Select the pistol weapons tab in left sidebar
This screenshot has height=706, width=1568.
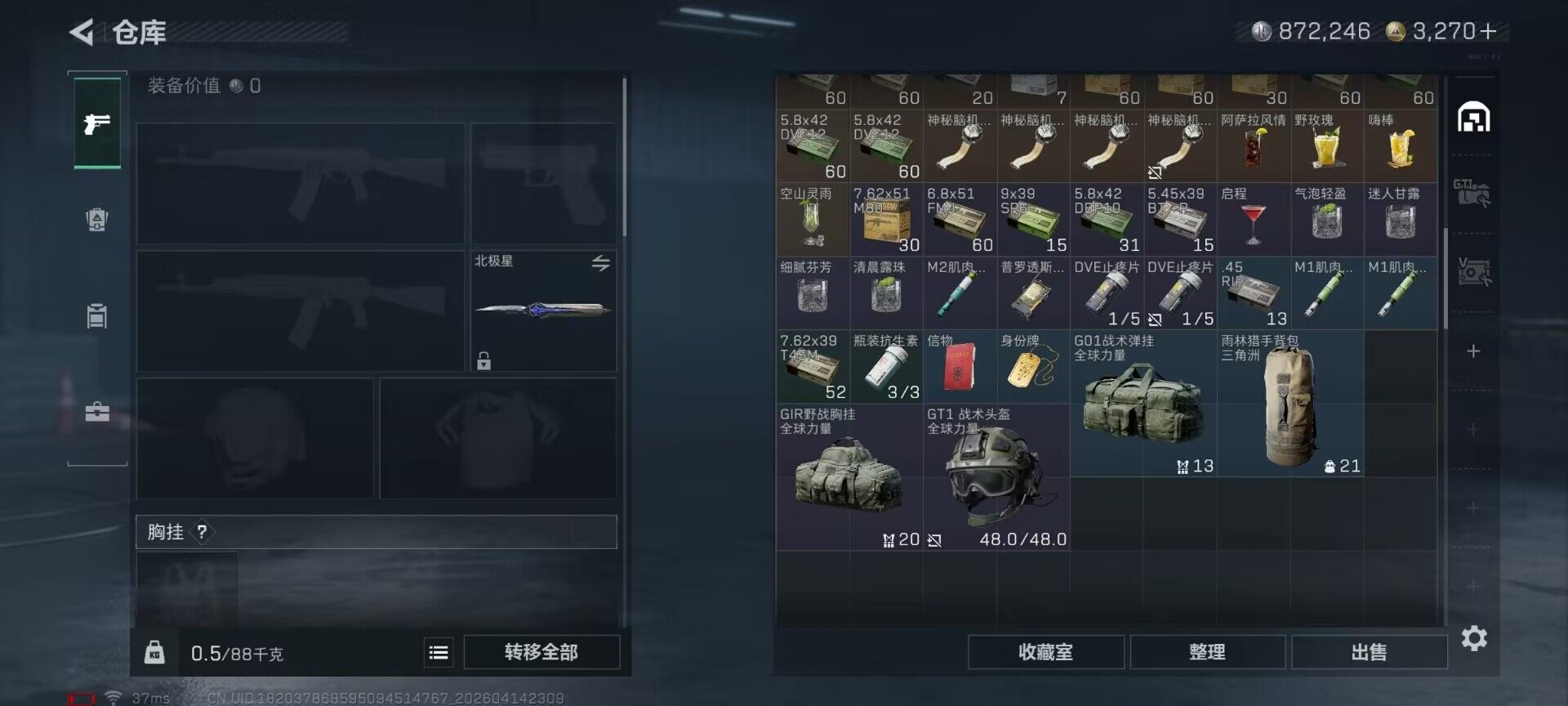[x=97, y=123]
